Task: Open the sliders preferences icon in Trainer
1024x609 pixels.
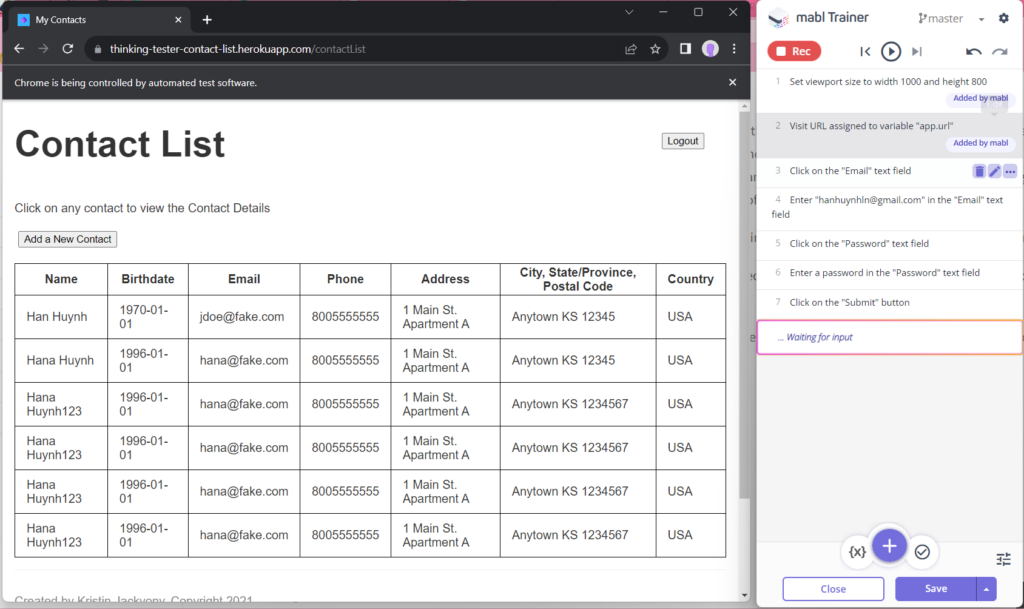Action: pyautogui.click(x=1003, y=559)
